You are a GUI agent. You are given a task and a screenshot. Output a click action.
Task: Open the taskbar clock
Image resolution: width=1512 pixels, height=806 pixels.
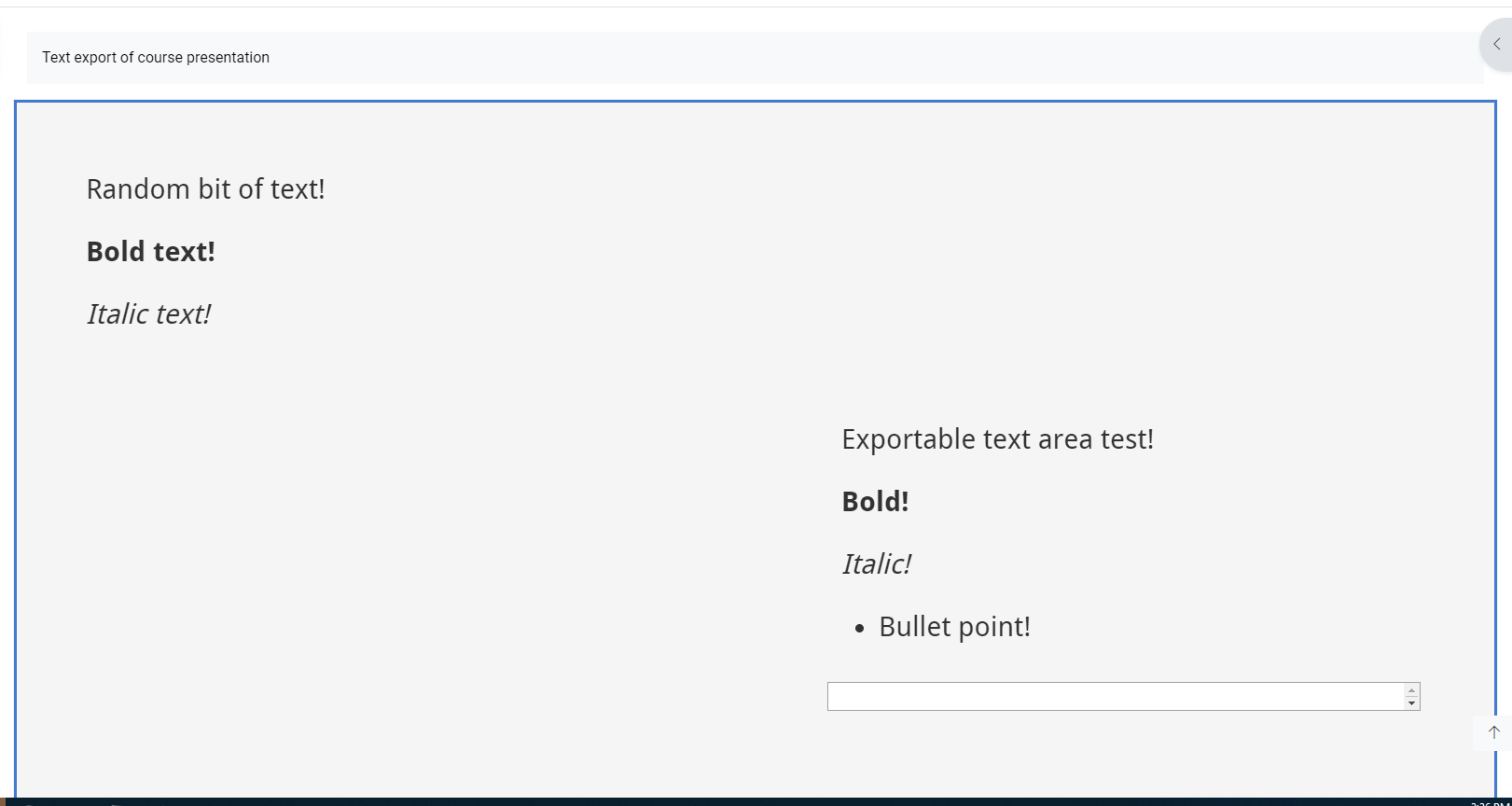point(1490,802)
